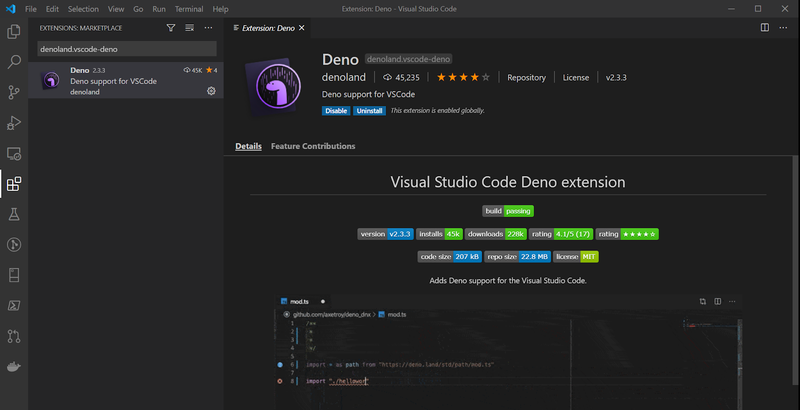The height and width of the screenshot is (410, 800).
Task: Open the Docker view in activity bar
Action: (x=14, y=367)
